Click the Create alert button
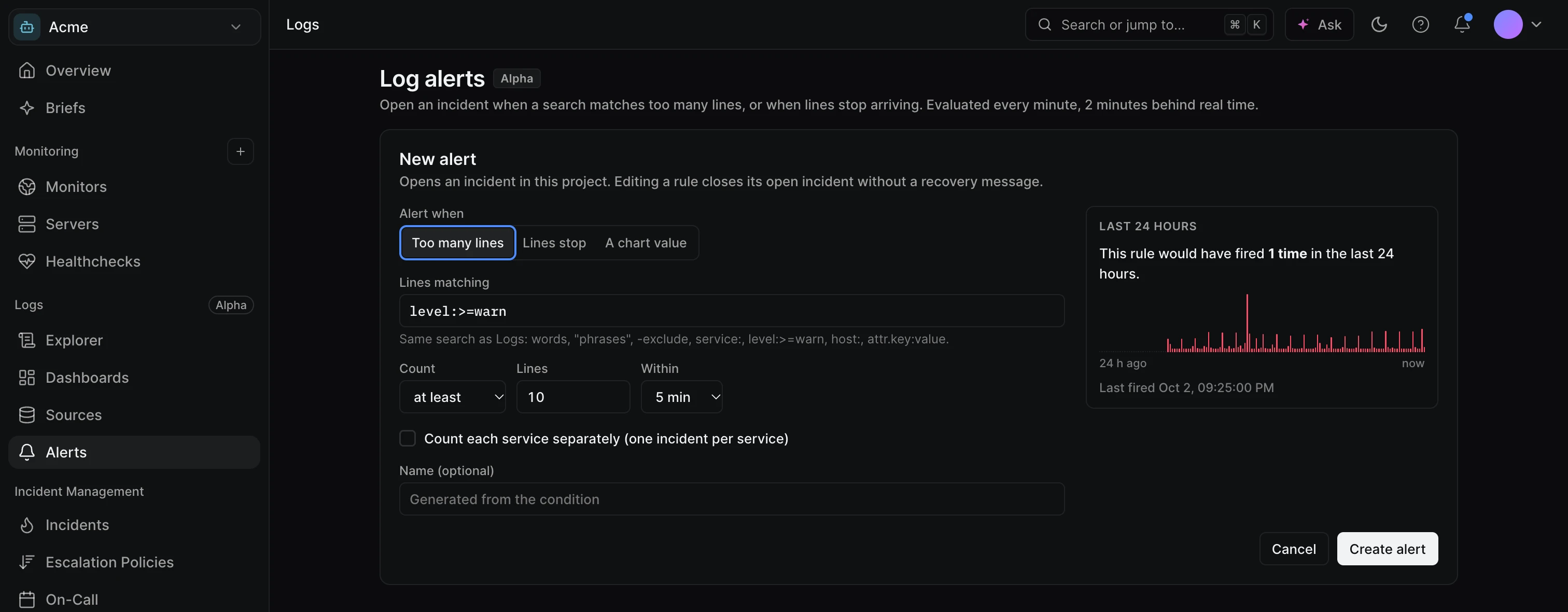Screen dimensions: 1568x612 [x=1387, y=549]
